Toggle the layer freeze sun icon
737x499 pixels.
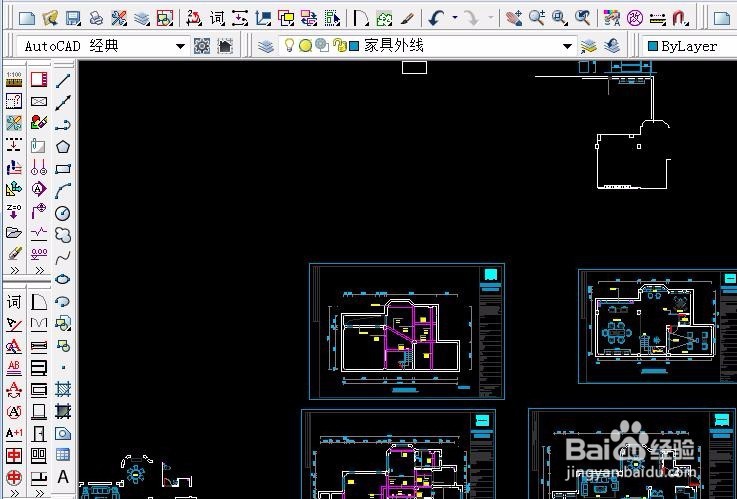tap(306, 46)
